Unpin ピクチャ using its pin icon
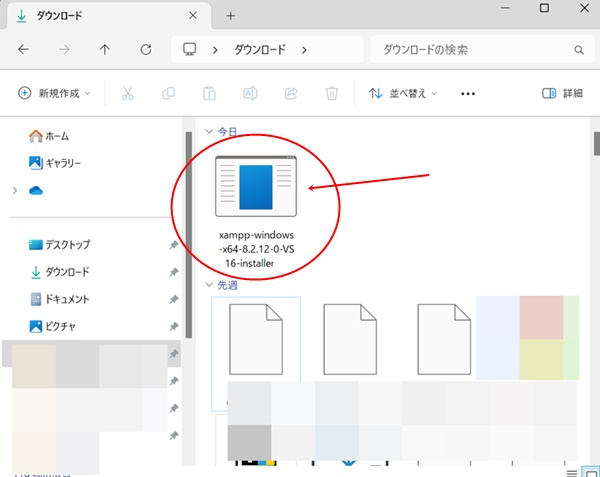 point(174,326)
